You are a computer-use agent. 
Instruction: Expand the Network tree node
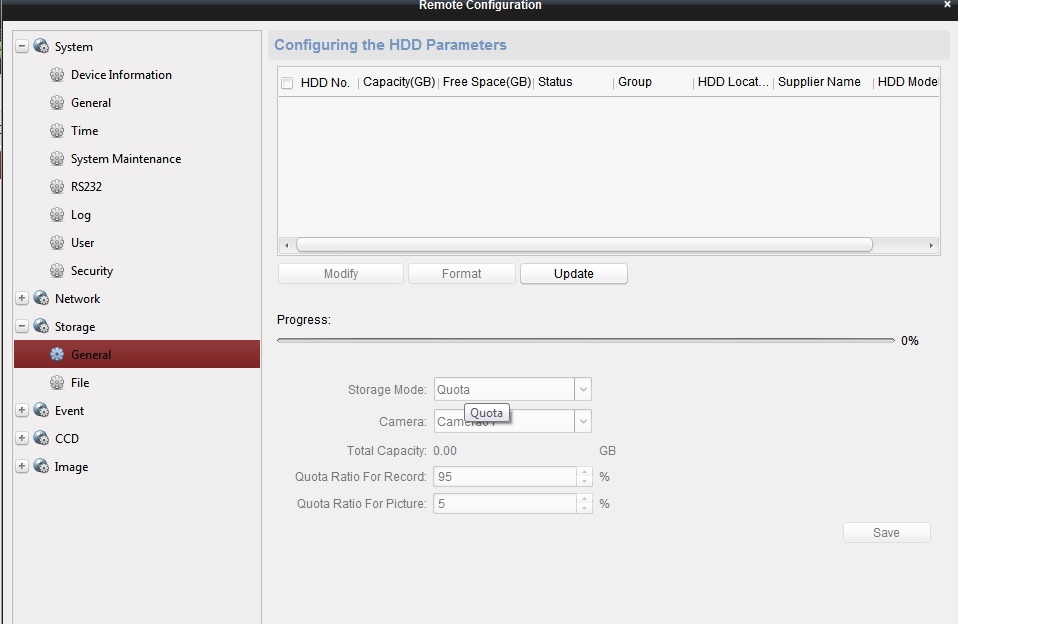22,299
